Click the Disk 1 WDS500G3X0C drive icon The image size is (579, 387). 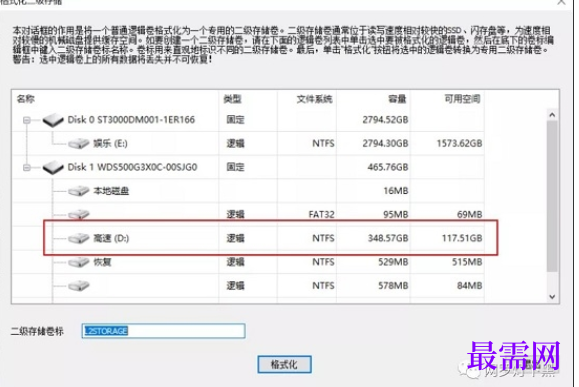53,168
